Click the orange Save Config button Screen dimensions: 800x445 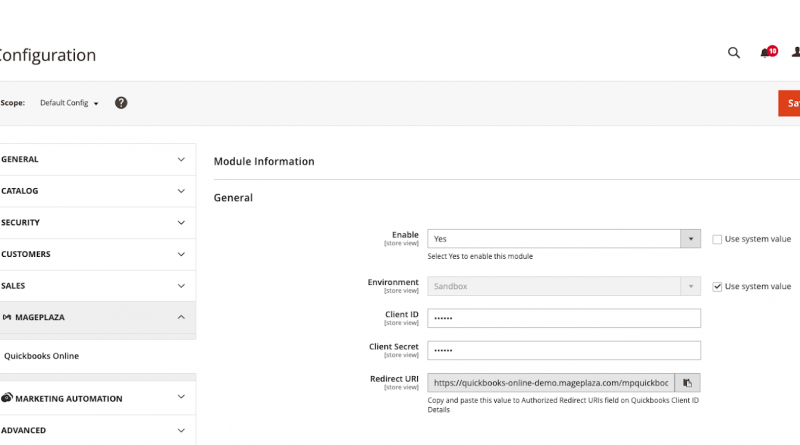pos(789,103)
